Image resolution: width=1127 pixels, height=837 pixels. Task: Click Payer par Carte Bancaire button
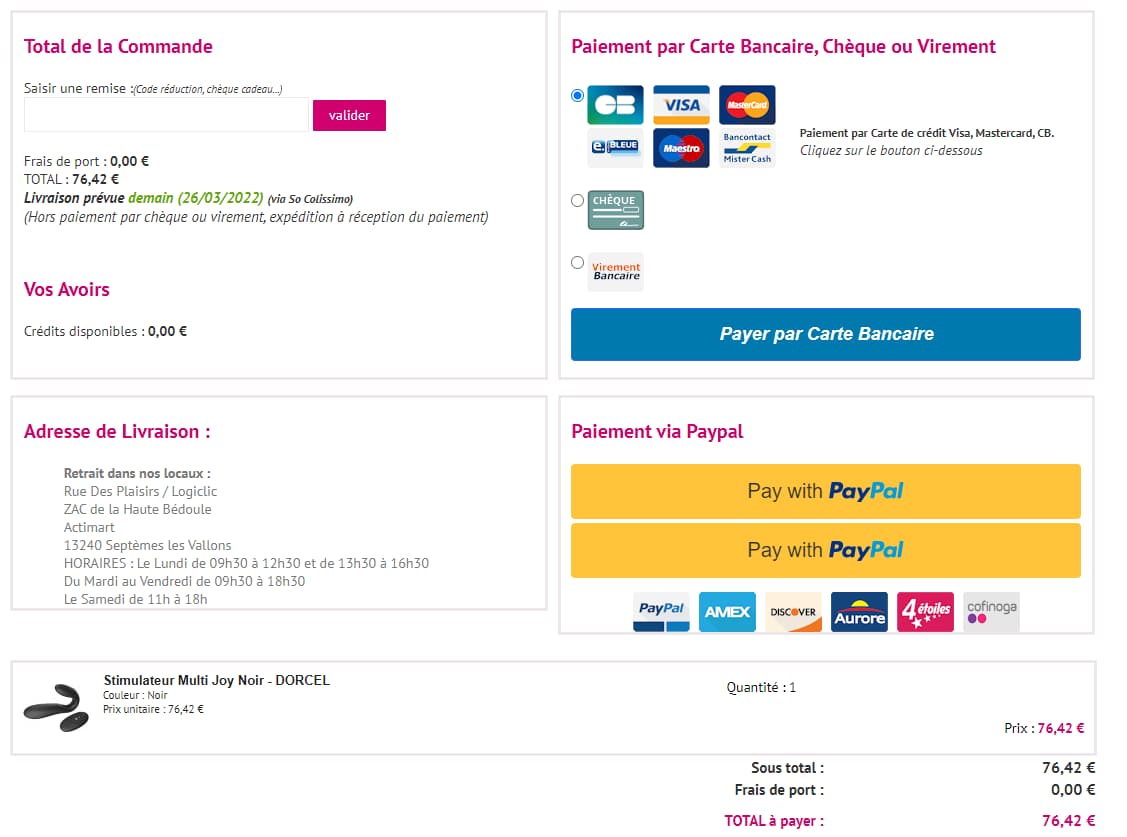825,334
